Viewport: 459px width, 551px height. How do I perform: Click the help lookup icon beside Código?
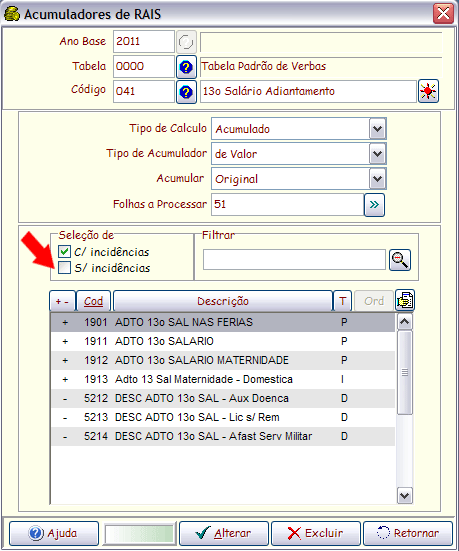pyautogui.click(x=186, y=92)
